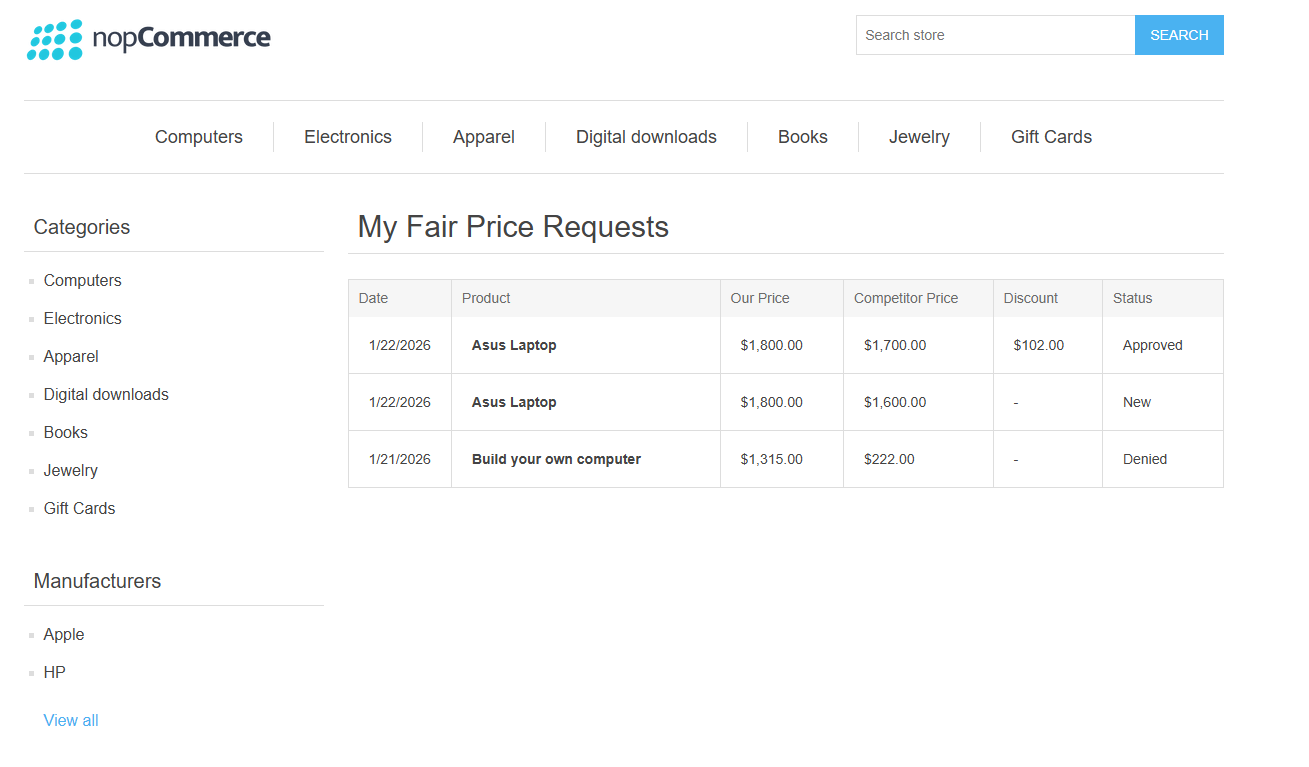Click View all manufacturers link
1309x767 pixels.
(71, 721)
